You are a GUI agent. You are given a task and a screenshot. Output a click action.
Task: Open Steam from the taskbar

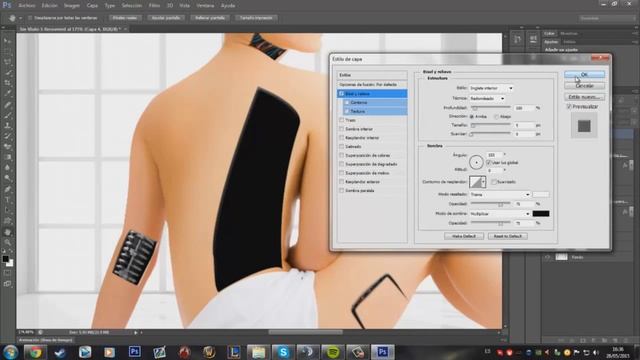[x=60, y=352]
